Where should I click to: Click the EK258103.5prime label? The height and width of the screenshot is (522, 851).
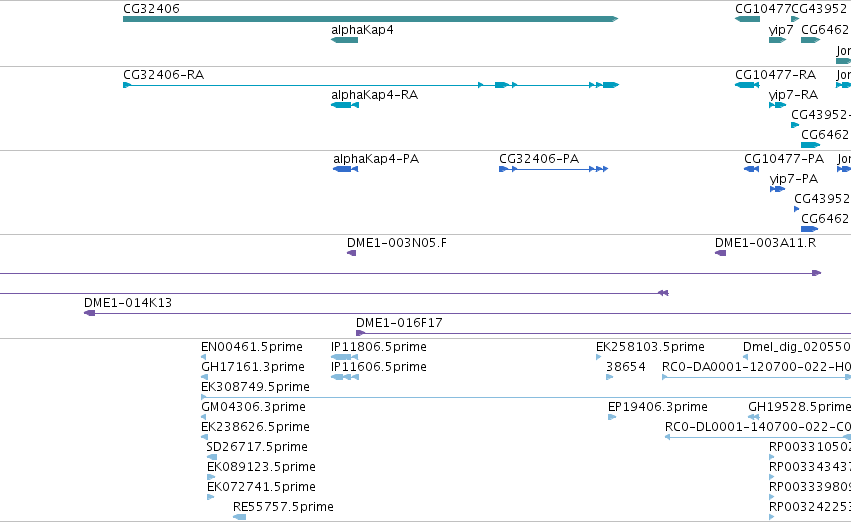(x=650, y=347)
